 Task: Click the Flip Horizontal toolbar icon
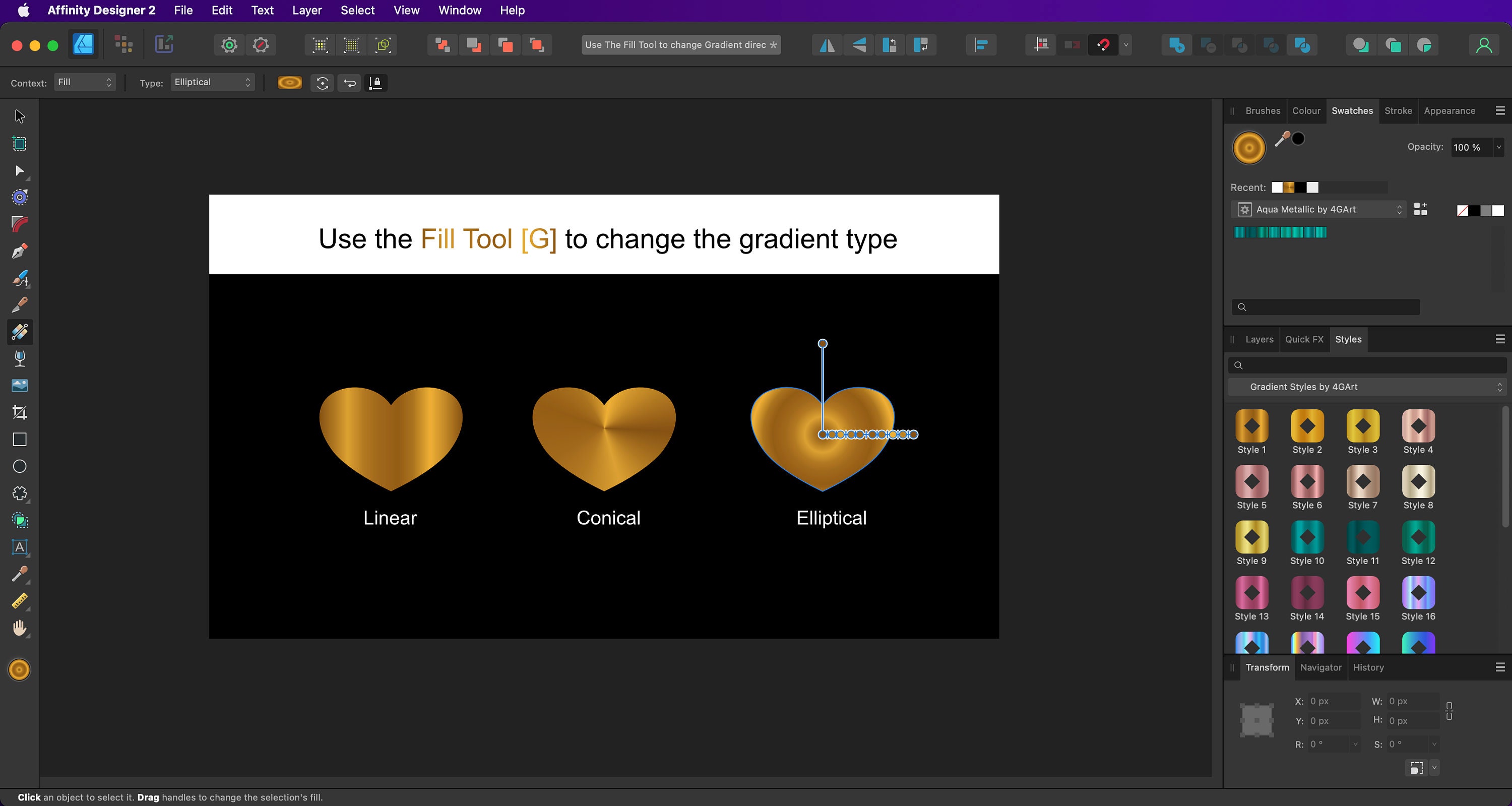[826, 45]
